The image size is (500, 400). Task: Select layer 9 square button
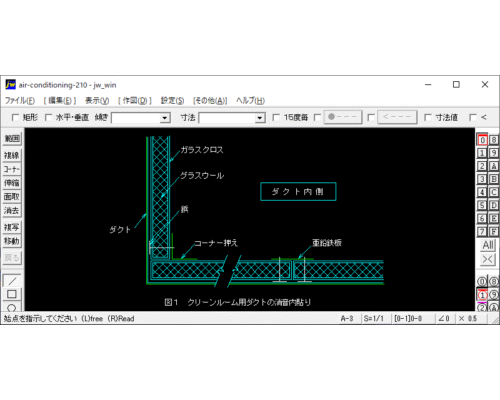[494, 153]
